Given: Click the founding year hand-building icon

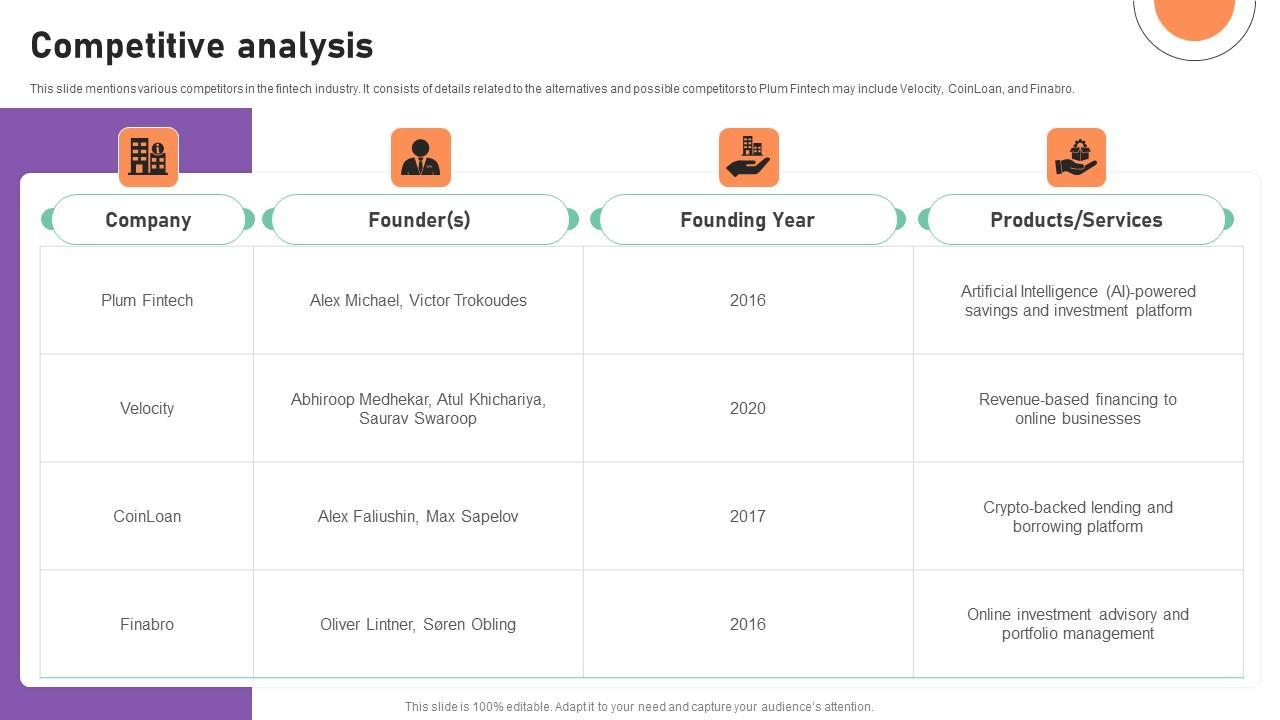Looking at the screenshot, I should 748,157.
